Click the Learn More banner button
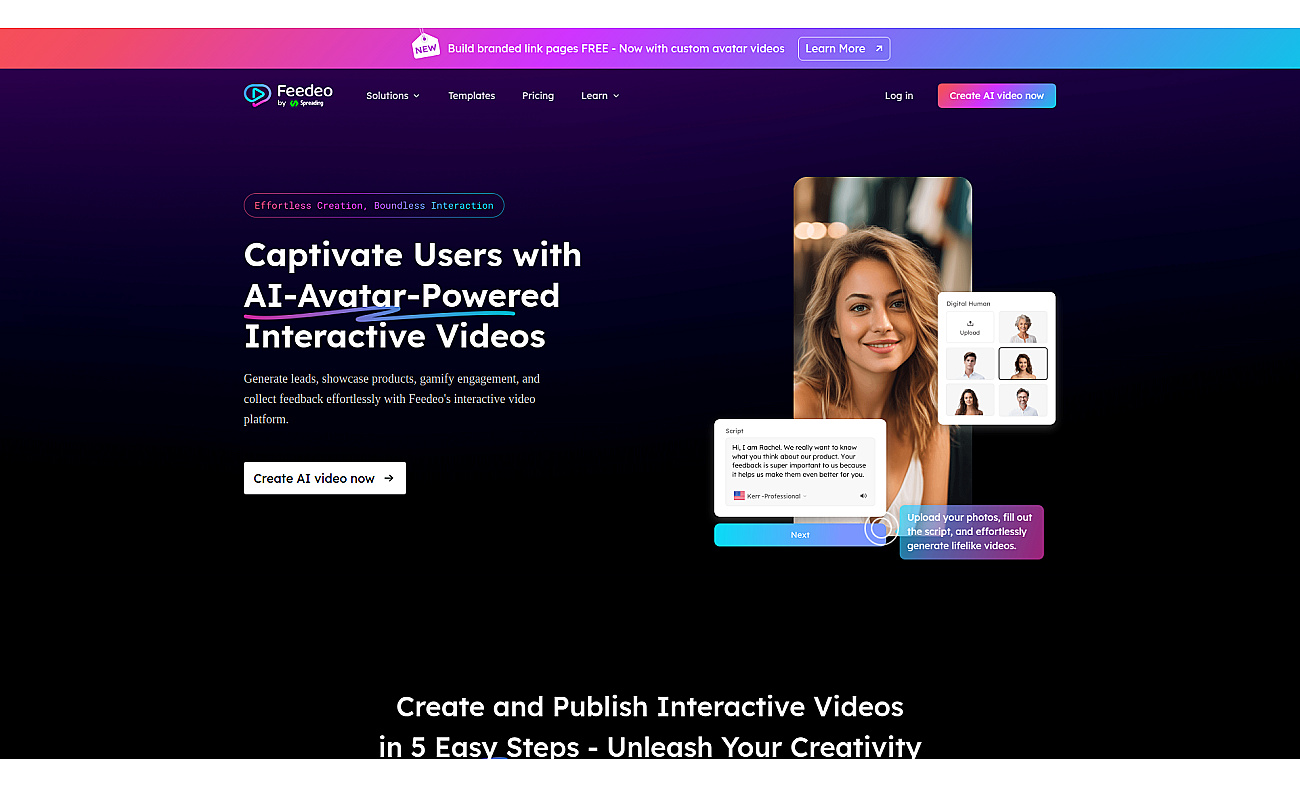Image resolution: width=1300 pixels, height=788 pixels. pyautogui.click(x=844, y=48)
